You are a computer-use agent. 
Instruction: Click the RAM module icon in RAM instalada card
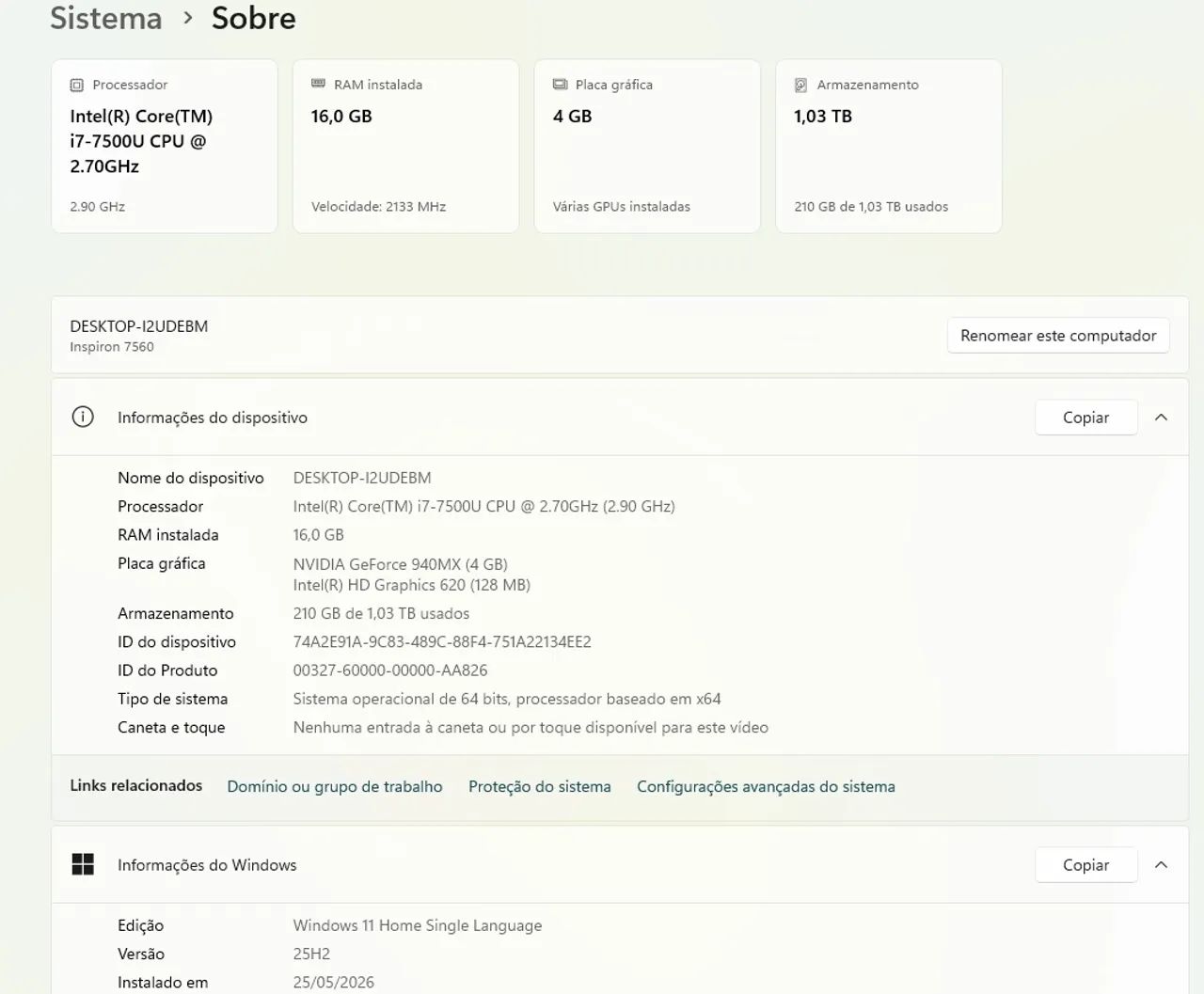[318, 84]
